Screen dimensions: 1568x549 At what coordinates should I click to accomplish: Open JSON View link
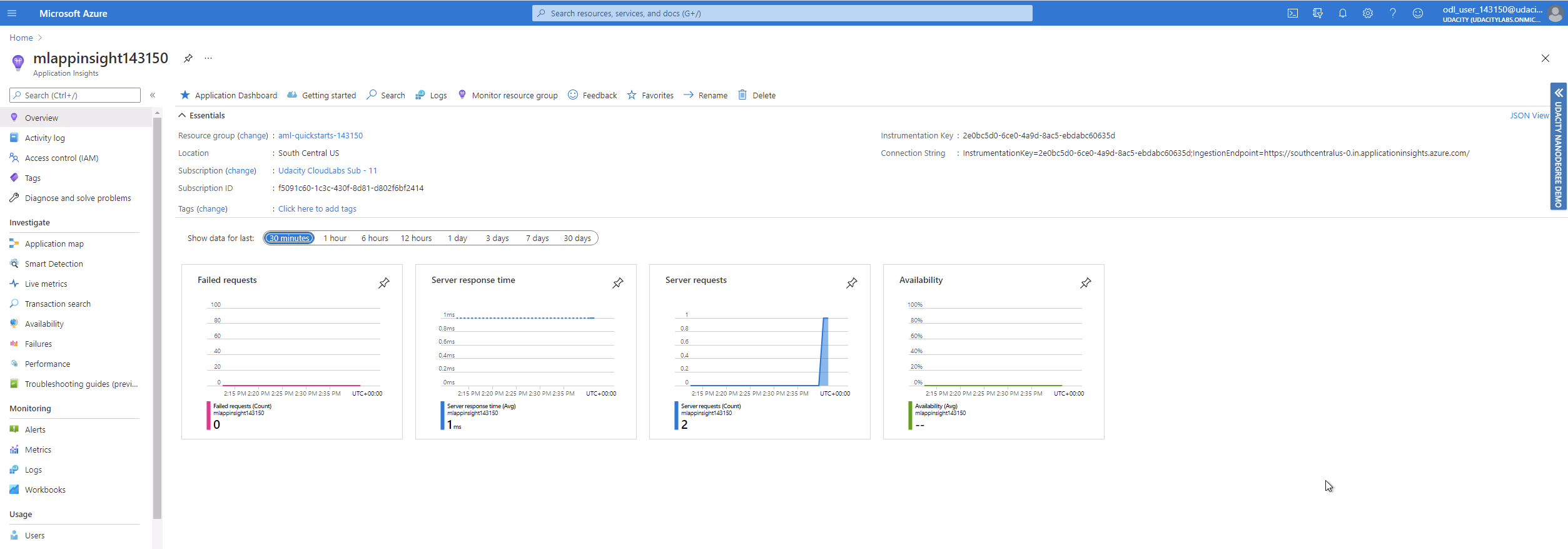coord(1529,115)
